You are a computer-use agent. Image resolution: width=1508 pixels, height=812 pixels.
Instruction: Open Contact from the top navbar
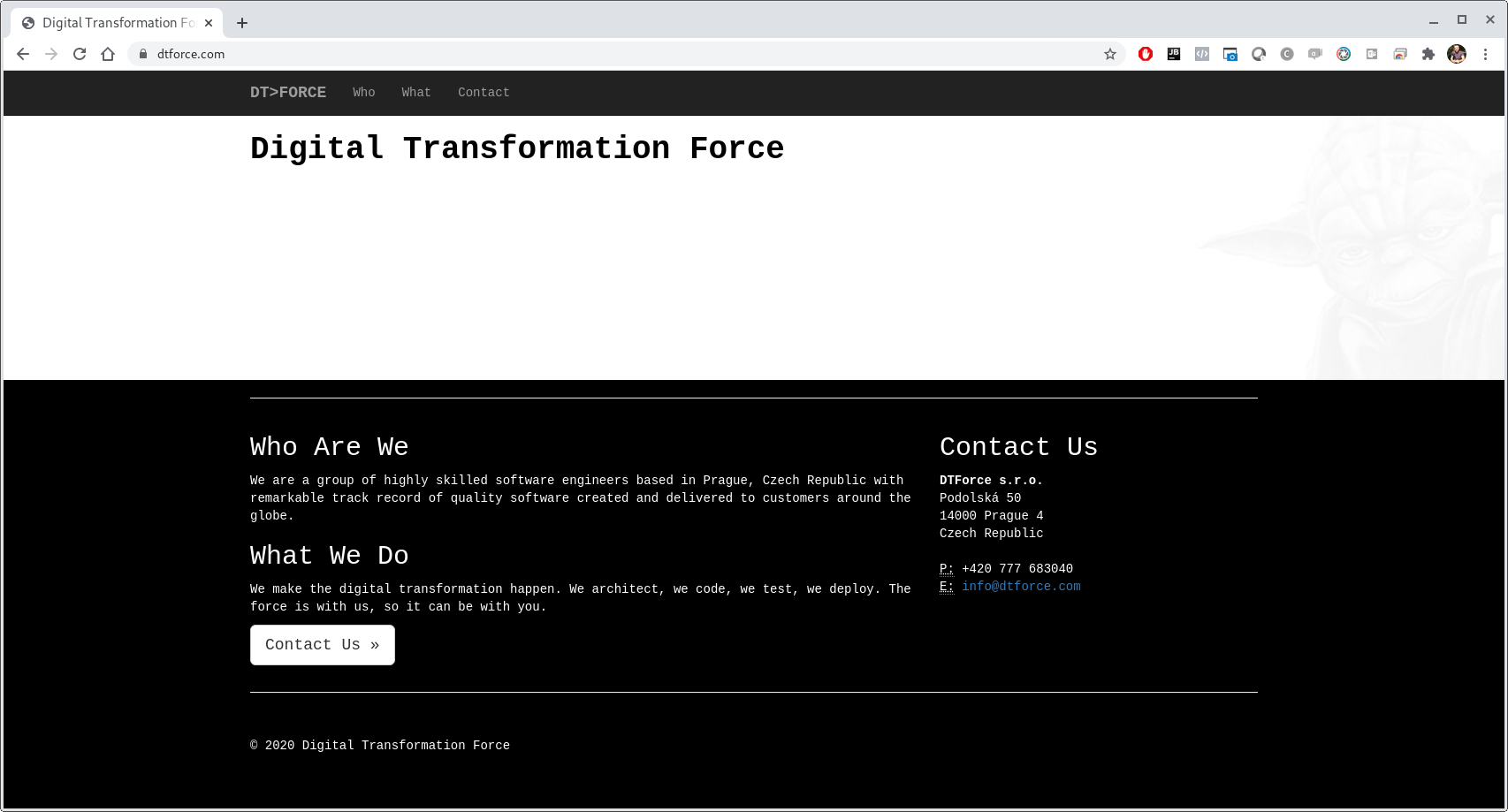click(x=484, y=92)
